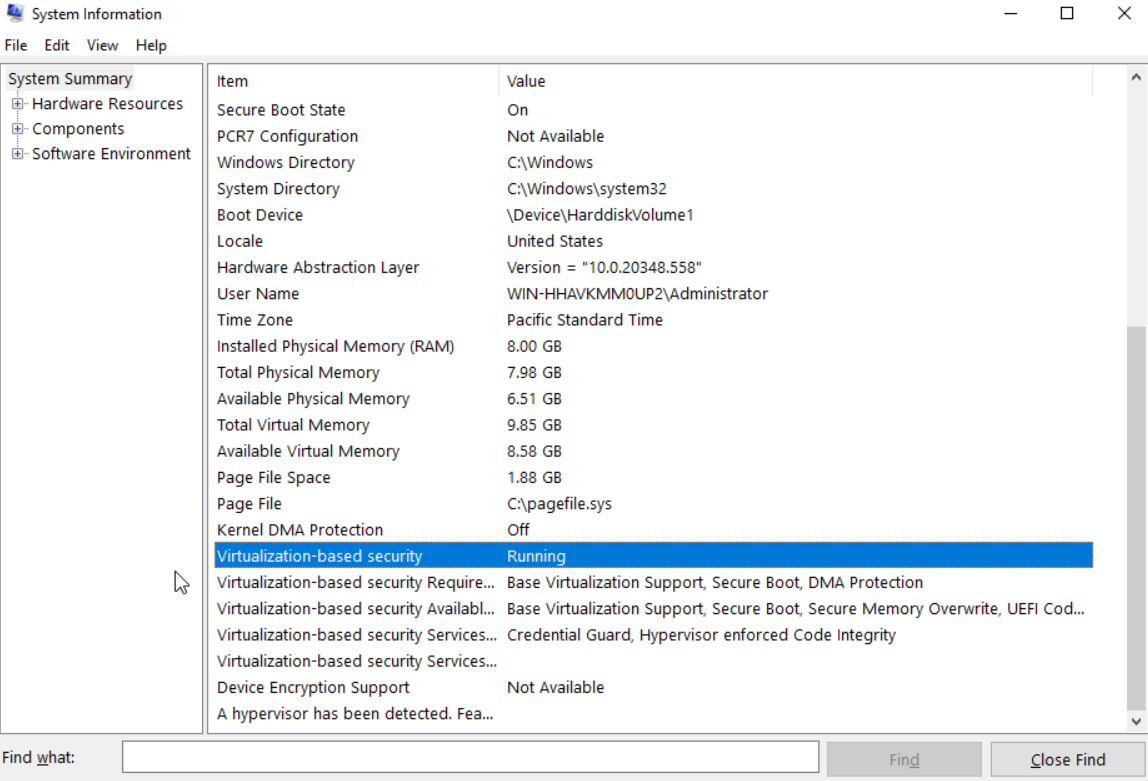
Task: Open the File menu
Action: (x=16, y=45)
